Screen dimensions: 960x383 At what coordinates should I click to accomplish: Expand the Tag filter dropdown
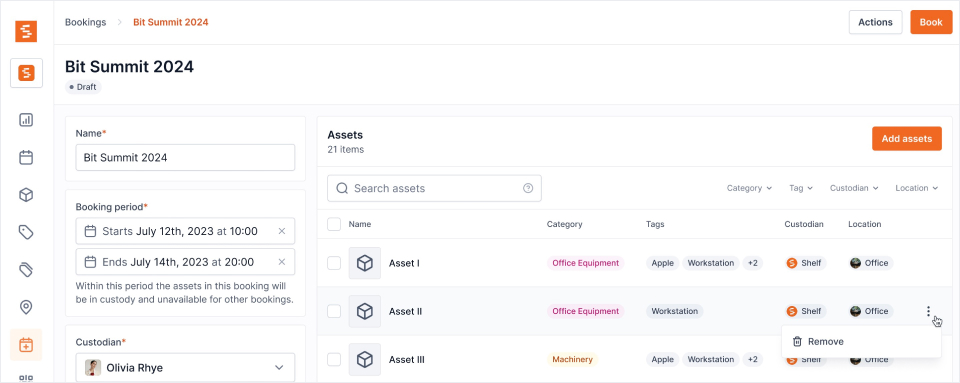801,188
